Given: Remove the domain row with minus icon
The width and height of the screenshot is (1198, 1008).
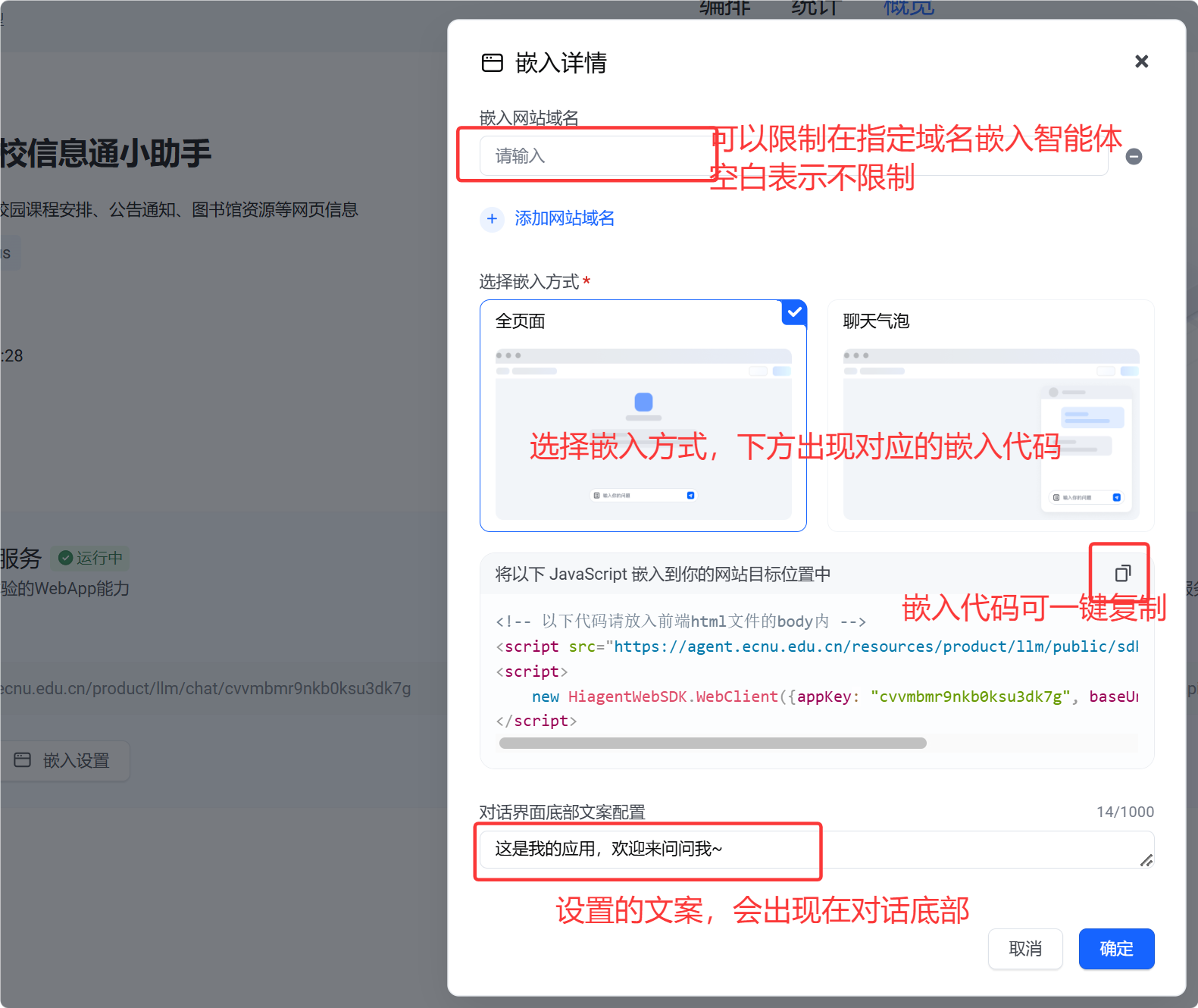Looking at the screenshot, I should click(1134, 156).
